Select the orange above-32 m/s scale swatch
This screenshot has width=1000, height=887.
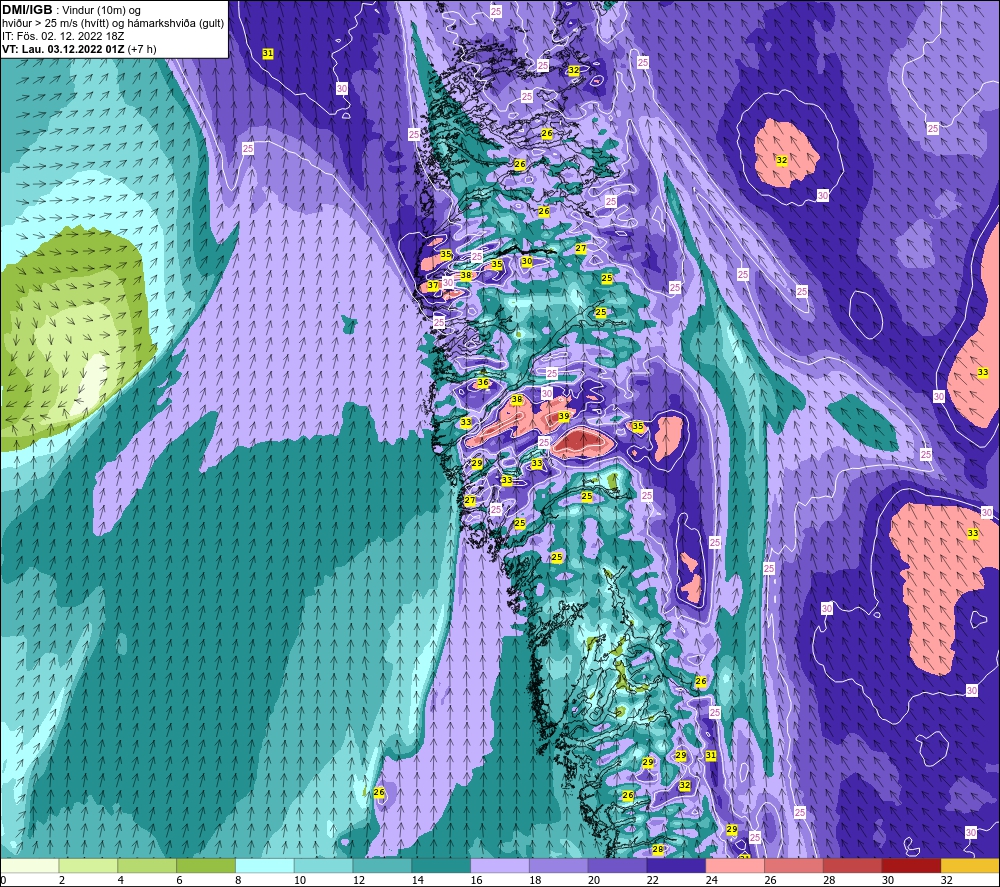970,865
